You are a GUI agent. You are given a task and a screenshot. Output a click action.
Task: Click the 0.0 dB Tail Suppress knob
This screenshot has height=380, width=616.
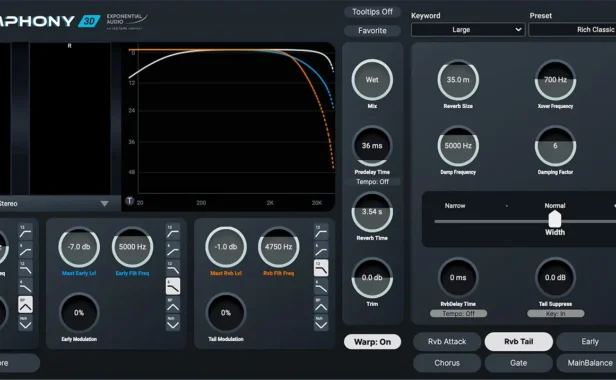[556, 278]
